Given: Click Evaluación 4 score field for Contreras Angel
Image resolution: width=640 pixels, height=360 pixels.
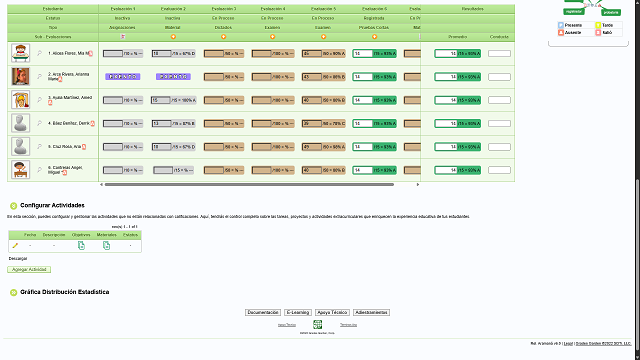Looking at the screenshot, I should 262,170.
